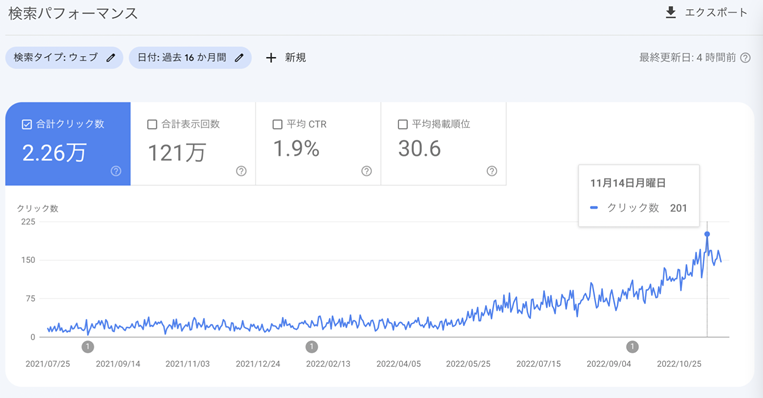Image resolution: width=763 pixels, height=398 pixels.
Task: Enable the 平均 CTR checkbox
Action: click(277, 125)
